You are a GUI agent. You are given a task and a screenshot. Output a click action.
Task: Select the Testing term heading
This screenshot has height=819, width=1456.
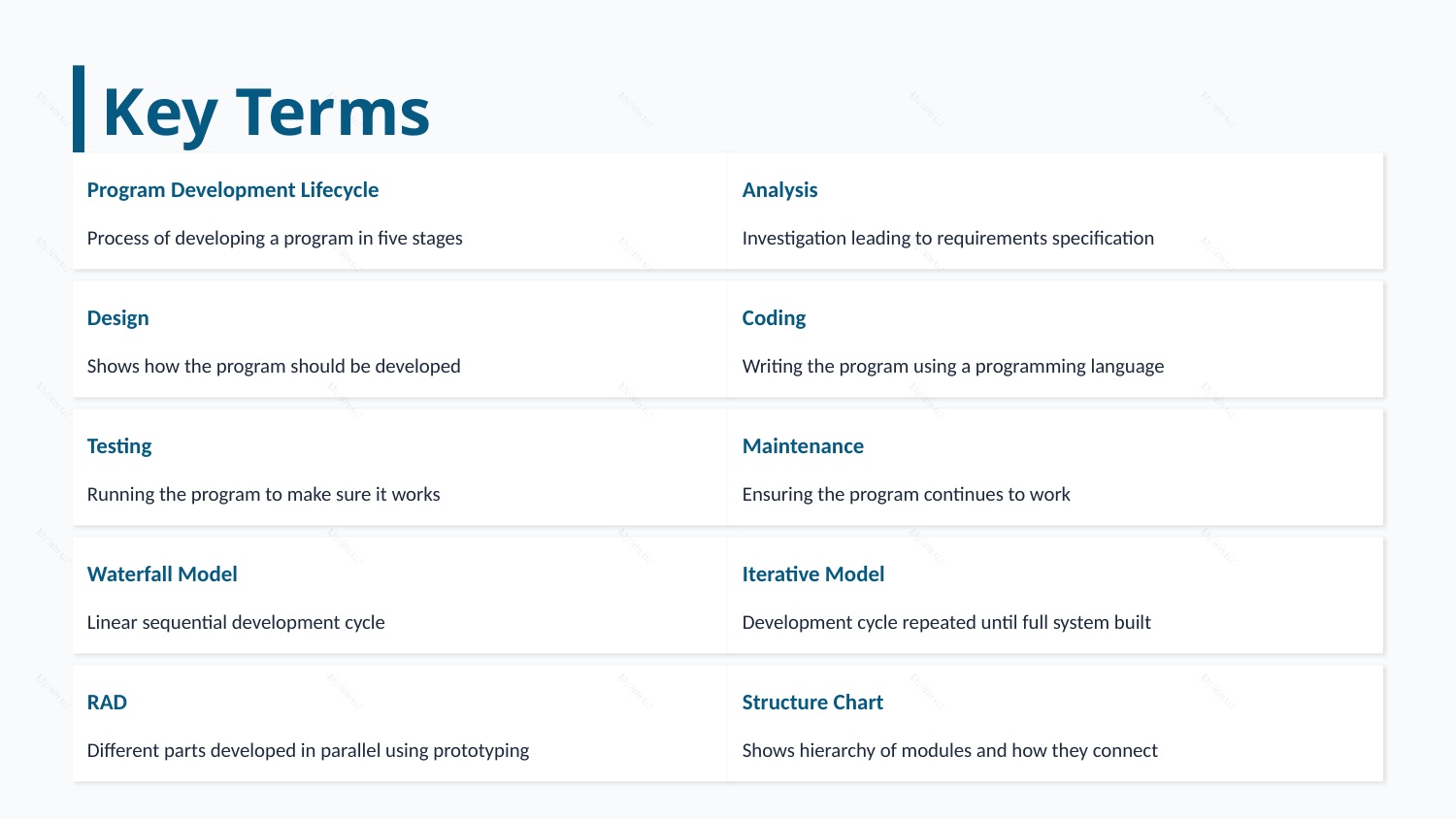pos(119,446)
